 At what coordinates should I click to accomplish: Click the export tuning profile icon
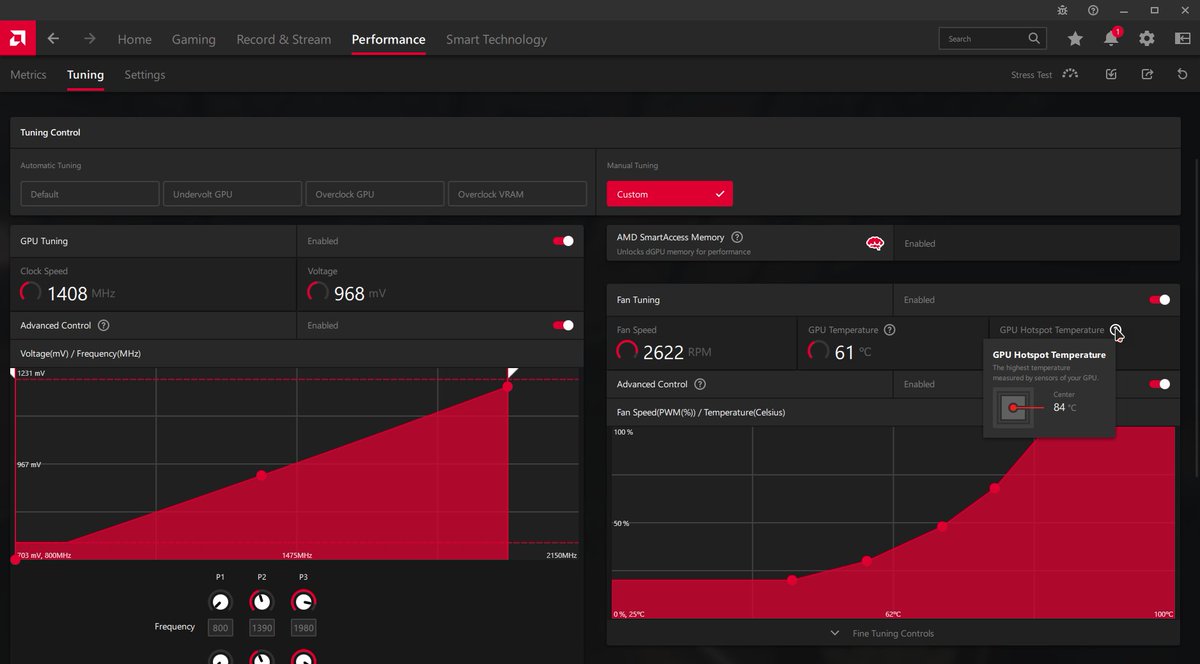[x=1147, y=74]
